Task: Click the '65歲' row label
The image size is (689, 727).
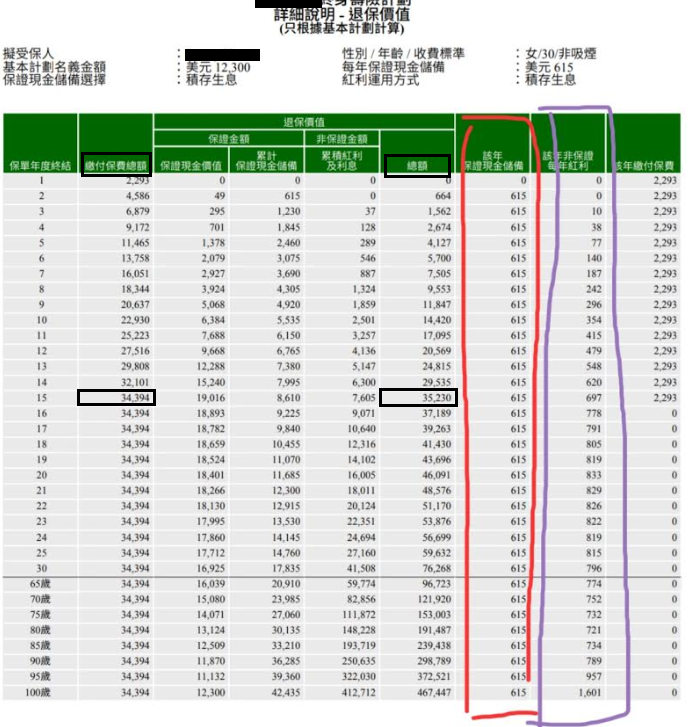Action: click(40, 584)
